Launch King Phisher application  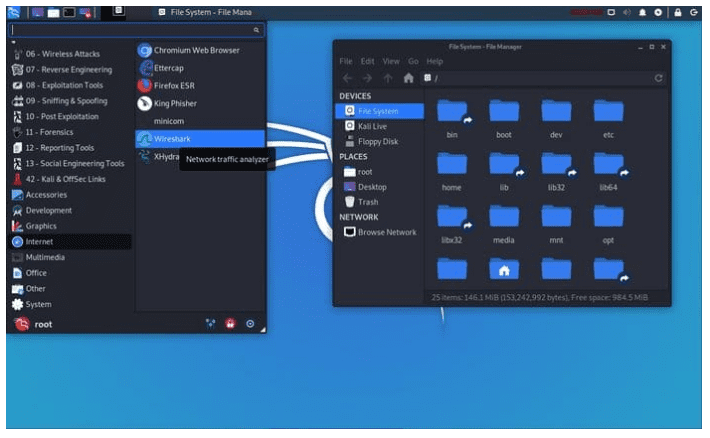coord(200,103)
